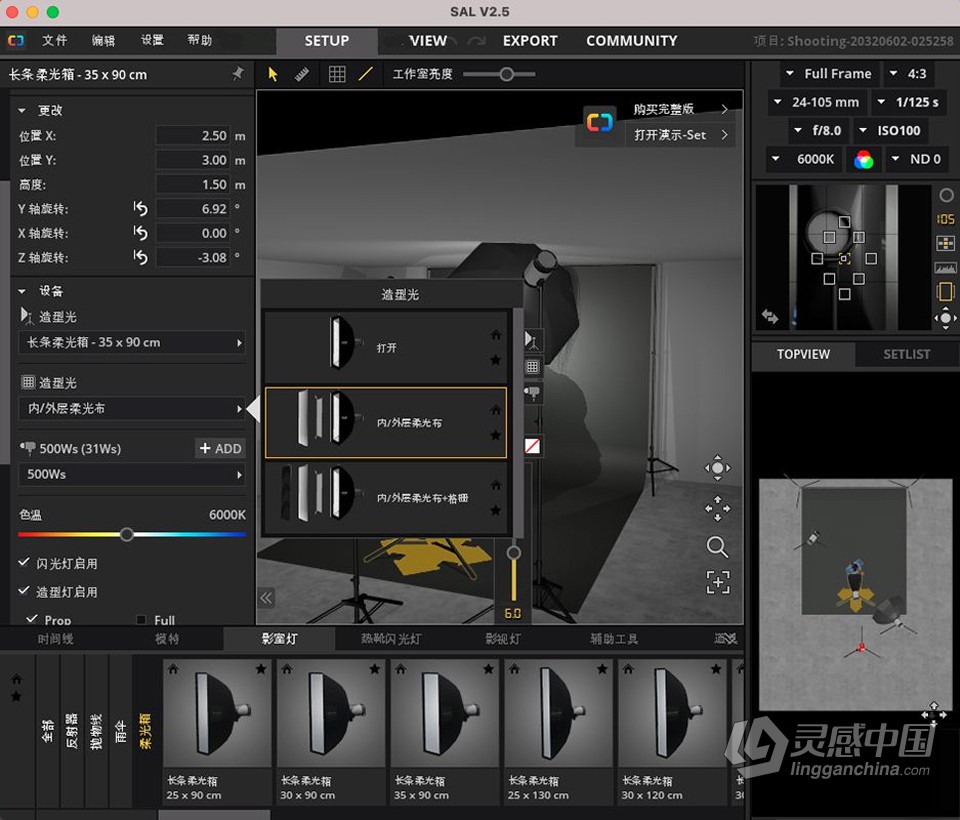Activate the ruler measurement tool
Image resolution: width=960 pixels, height=820 pixels.
[x=302, y=74]
